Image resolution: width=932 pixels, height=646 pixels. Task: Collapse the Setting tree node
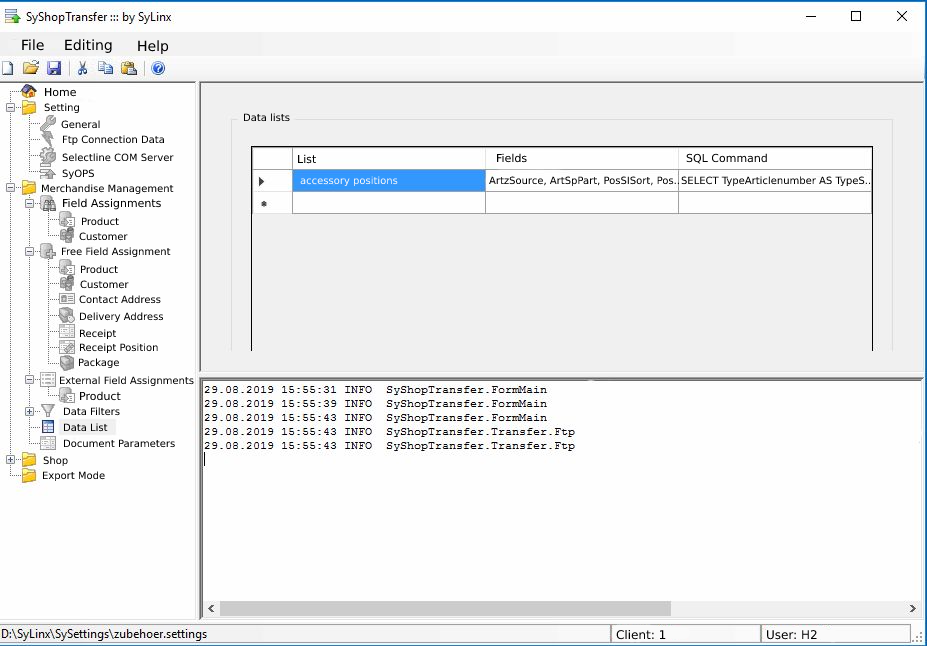(x=10, y=108)
